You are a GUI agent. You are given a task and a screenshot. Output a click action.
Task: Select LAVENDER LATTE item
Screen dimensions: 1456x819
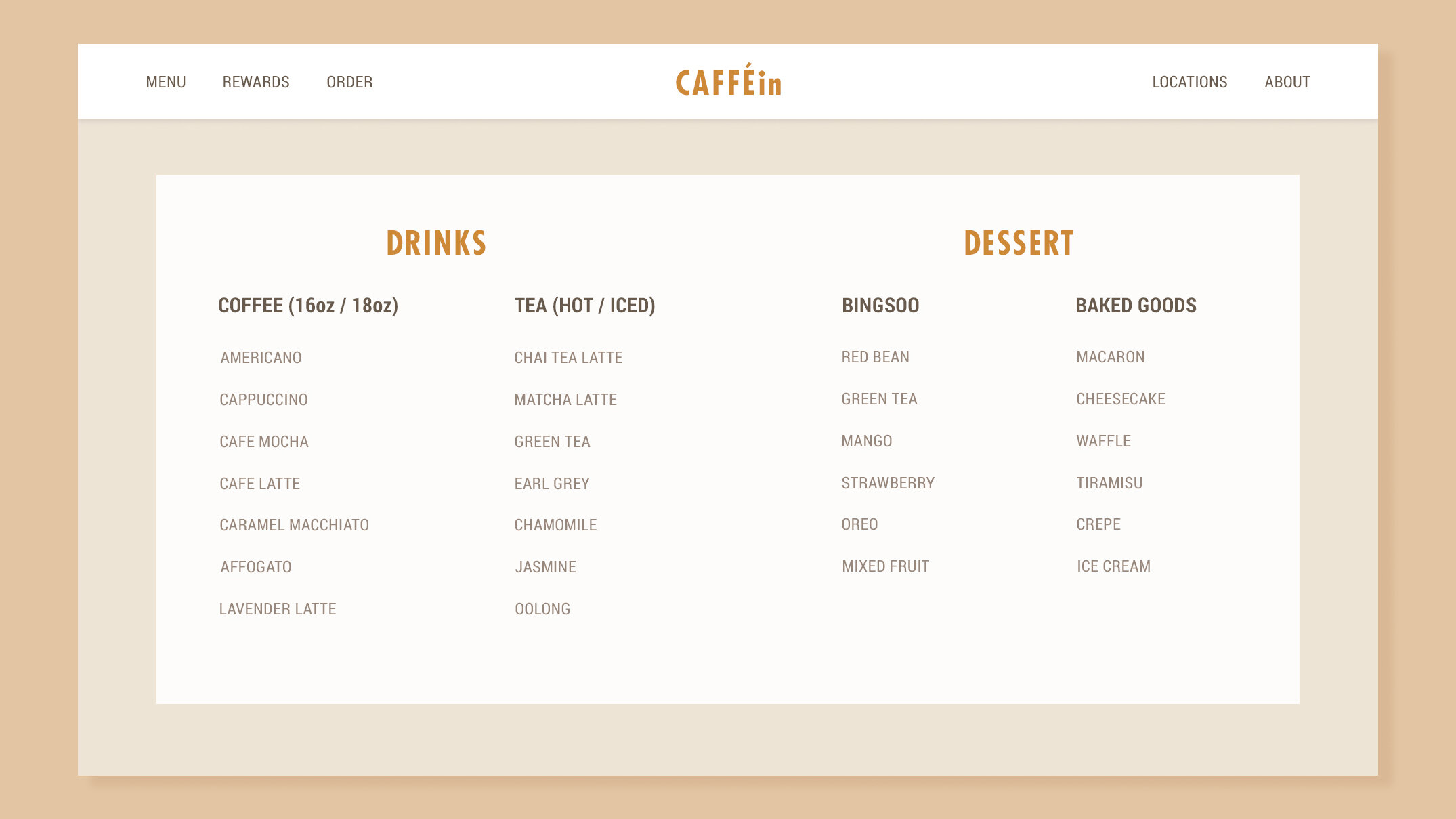278,609
